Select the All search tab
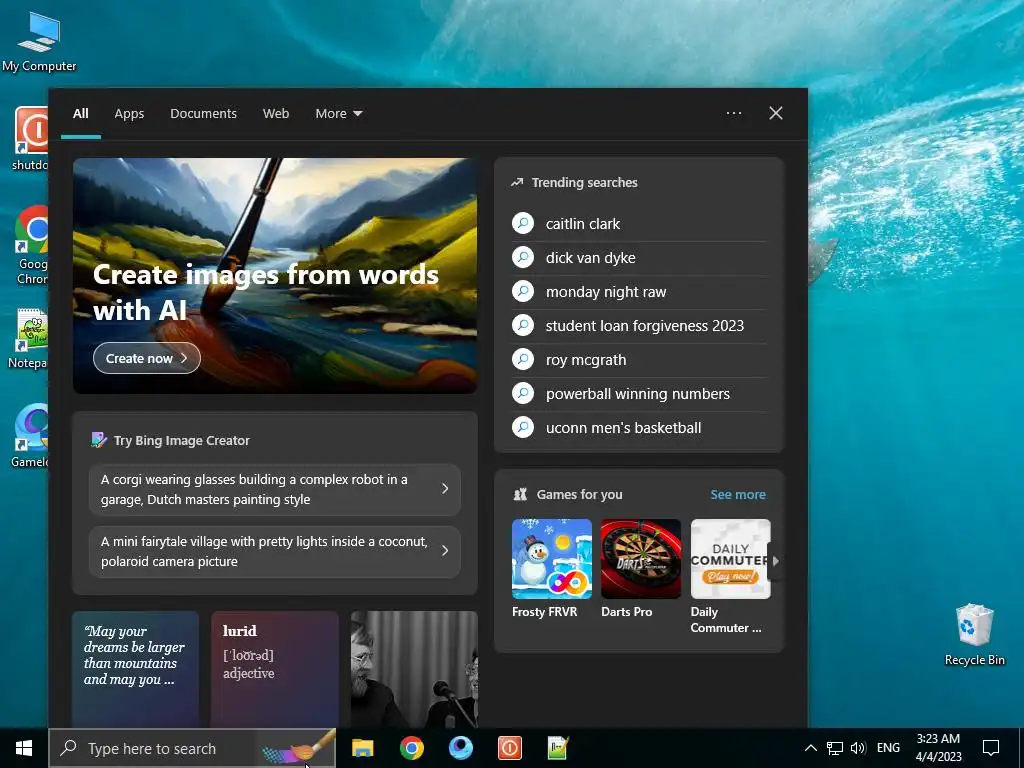1024x768 pixels. click(x=81, y=114)
